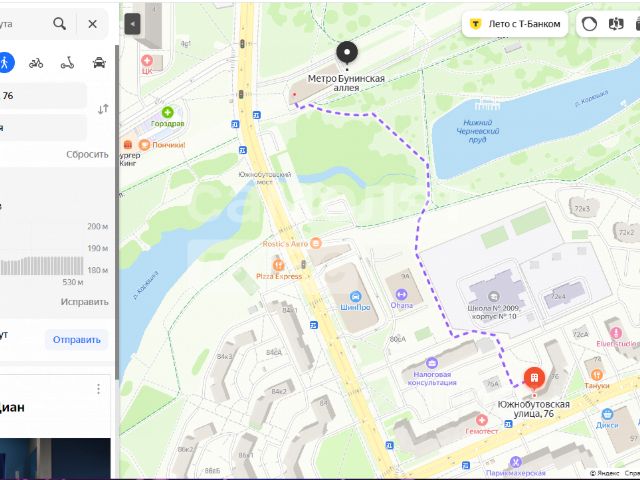Click the Пончики! cafe marker

pyautogui.click(x=144, y=144)
